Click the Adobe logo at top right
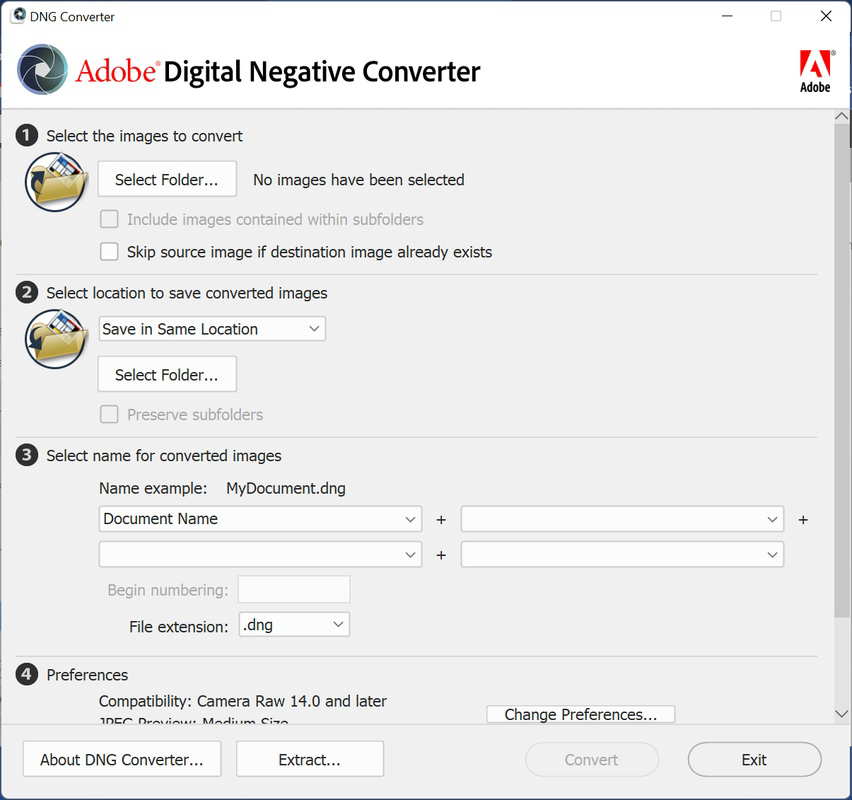This screenshot has width=852, height=800. 816,71
